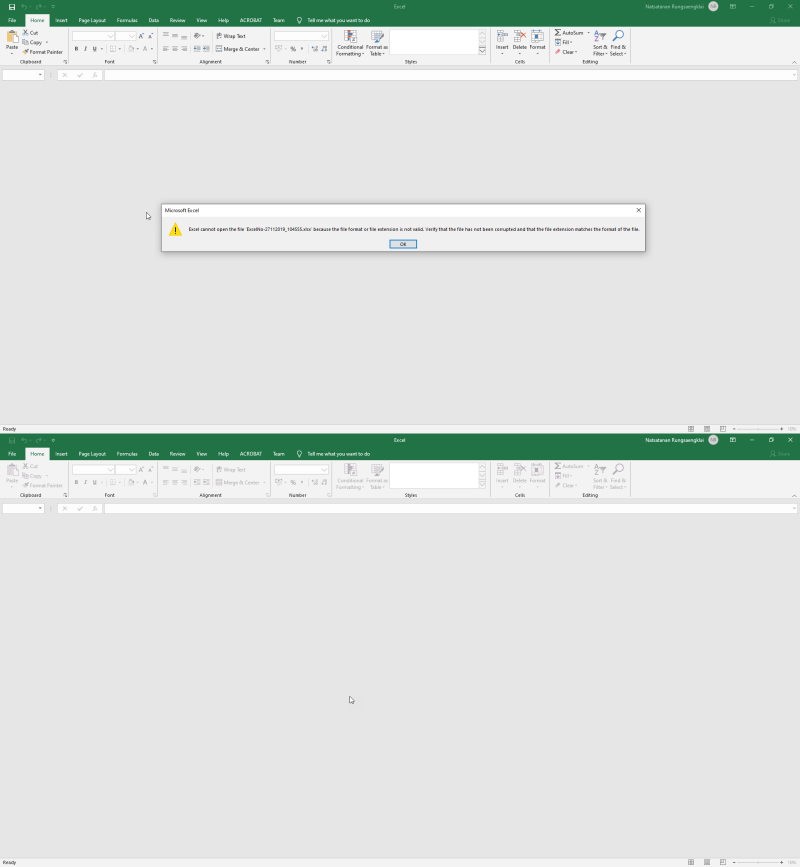
Task: Open Insert tab in upper Excel window
Action: coord(61,20)
